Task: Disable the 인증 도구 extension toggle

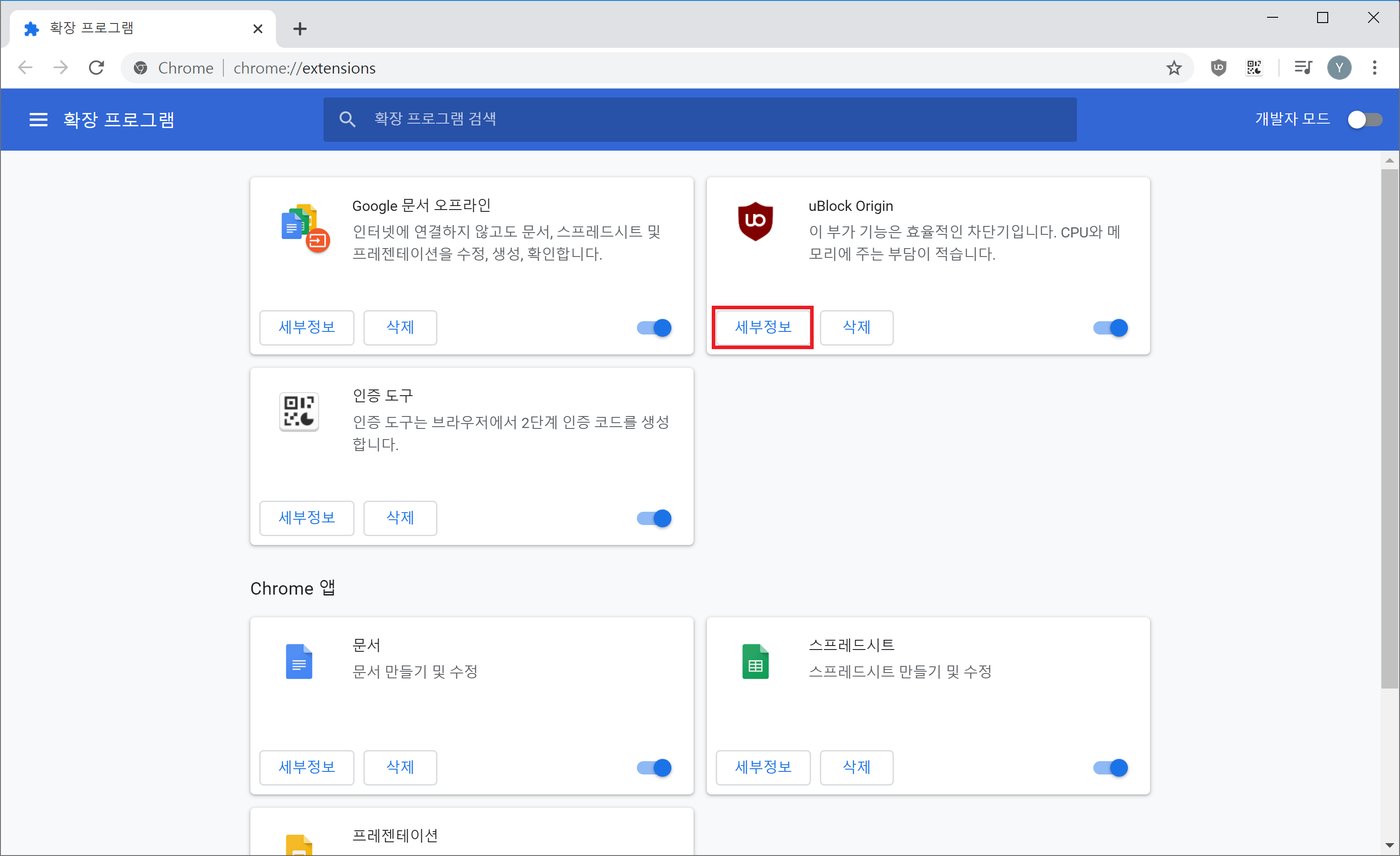Action: point(654,518)
